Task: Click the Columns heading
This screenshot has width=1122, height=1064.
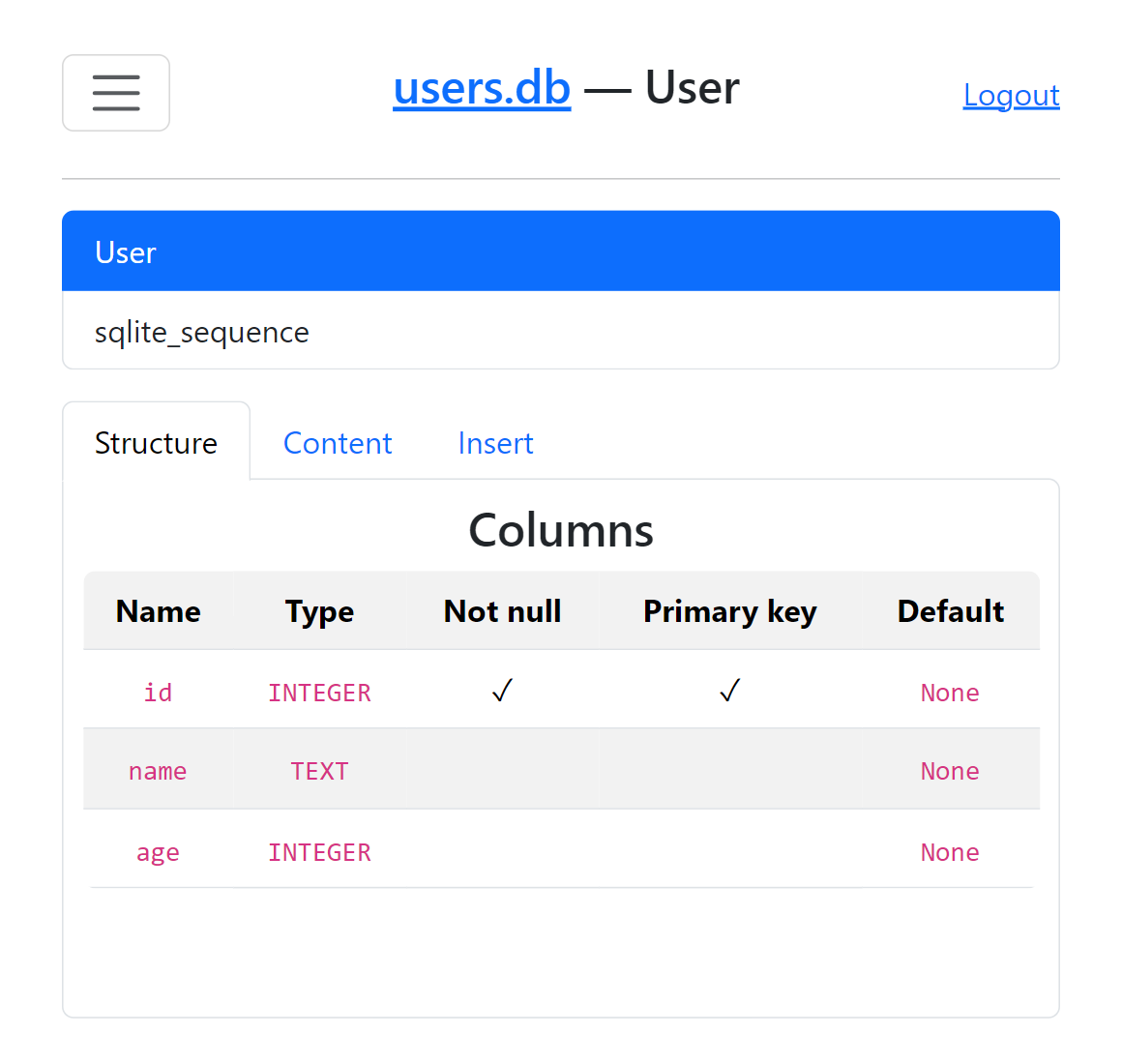Action: [560, 529]
